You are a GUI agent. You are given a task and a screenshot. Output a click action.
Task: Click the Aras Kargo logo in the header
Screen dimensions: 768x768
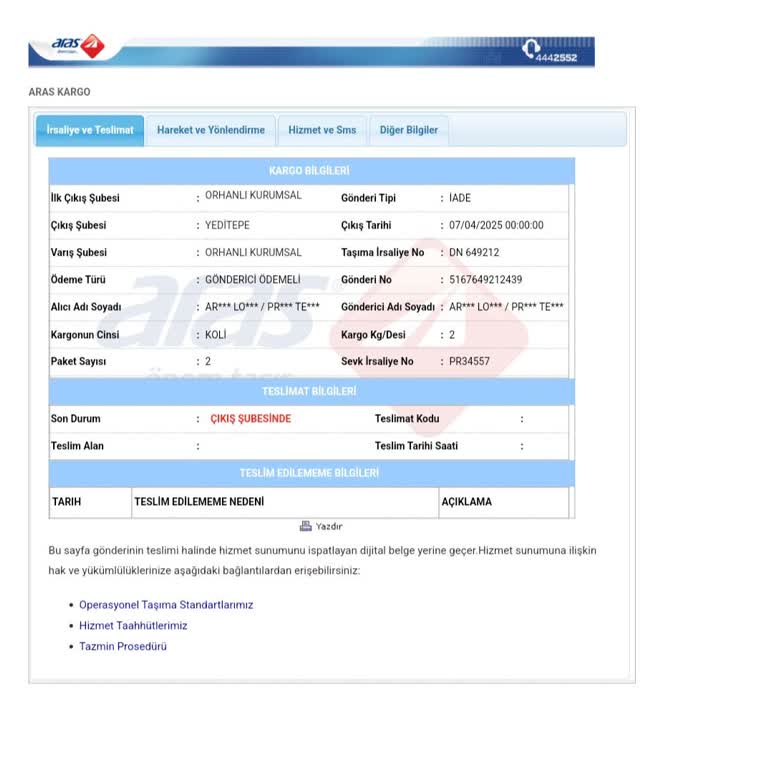(78, 46)
